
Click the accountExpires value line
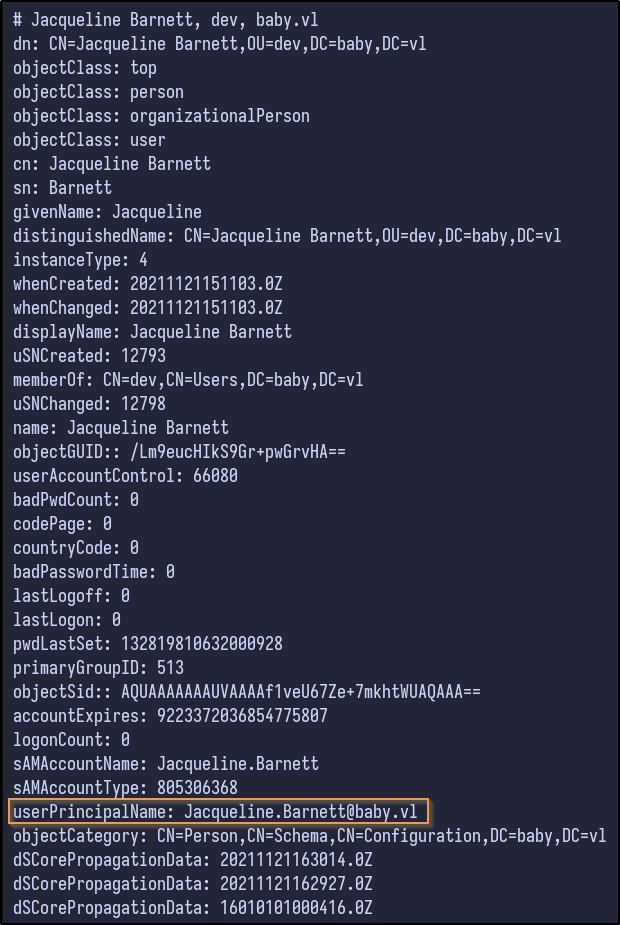point(170,715)
